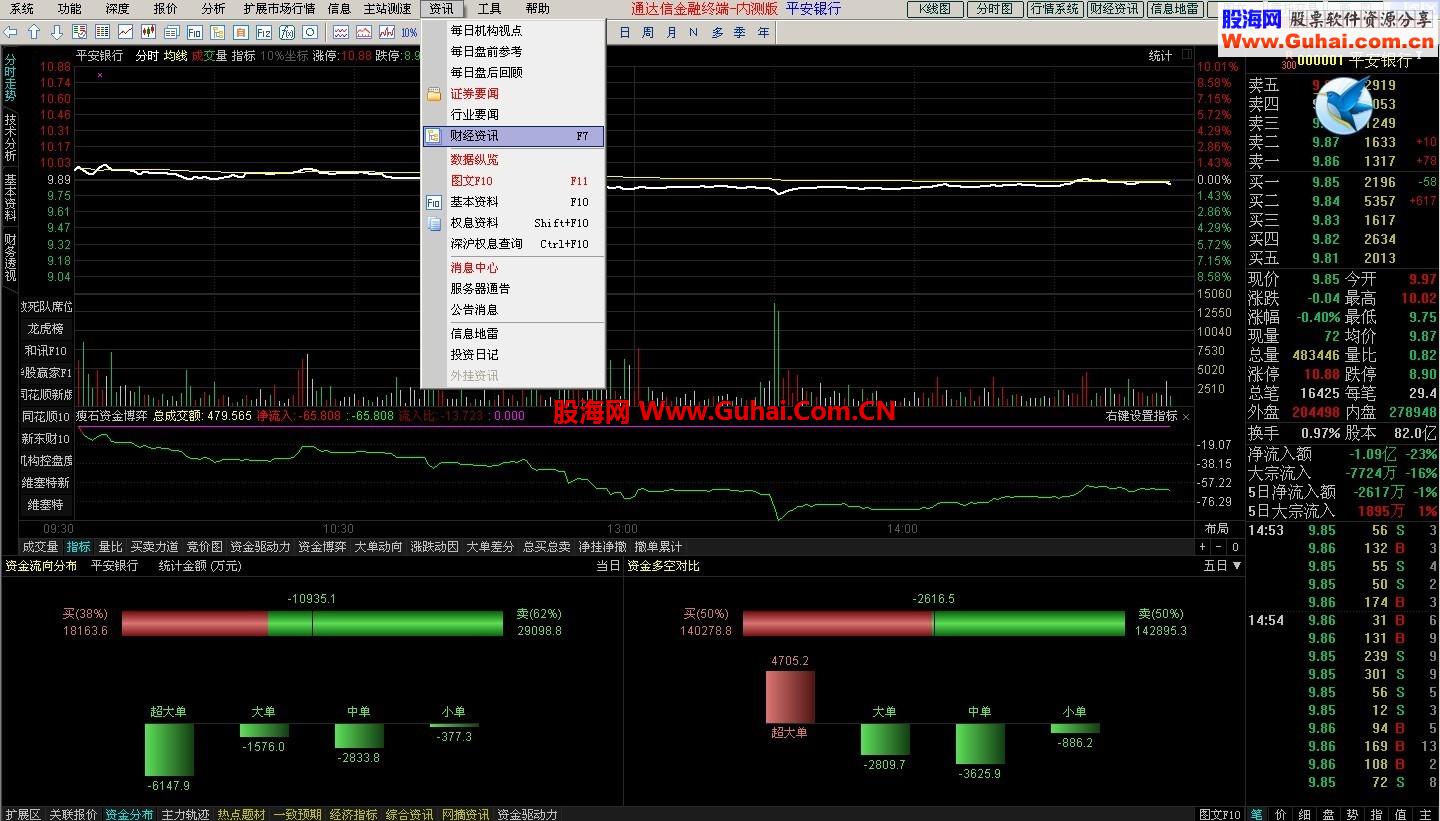The width and height of the screenshot is (1440, 821).
Task: Click the news page icon before F10
Action: [171, 33]
